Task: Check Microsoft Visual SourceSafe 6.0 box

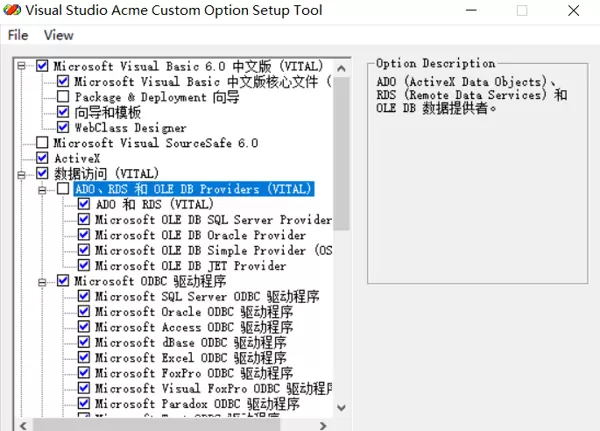Action: point(42,143)
